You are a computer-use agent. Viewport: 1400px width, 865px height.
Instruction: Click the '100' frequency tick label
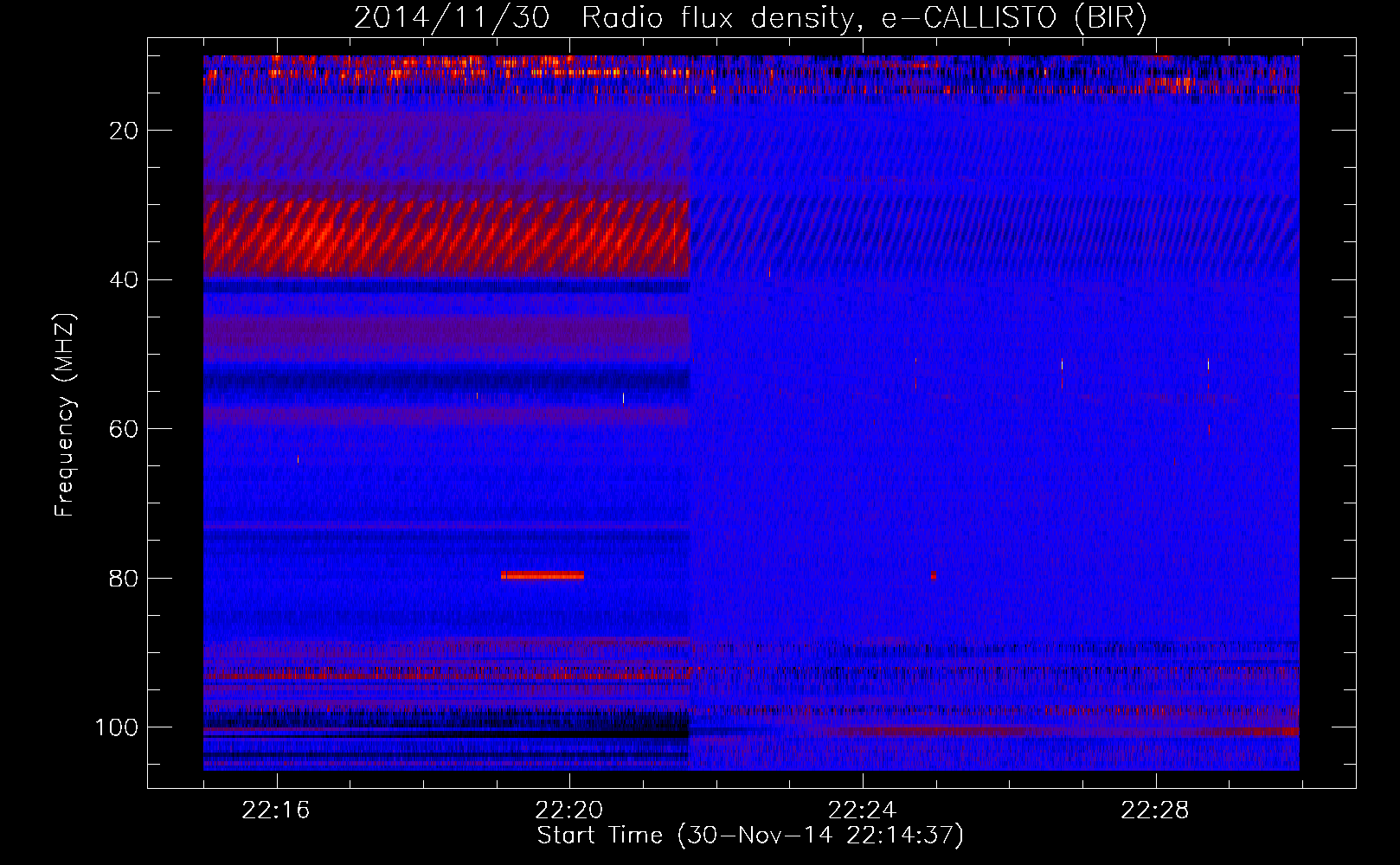click(117, 727)
